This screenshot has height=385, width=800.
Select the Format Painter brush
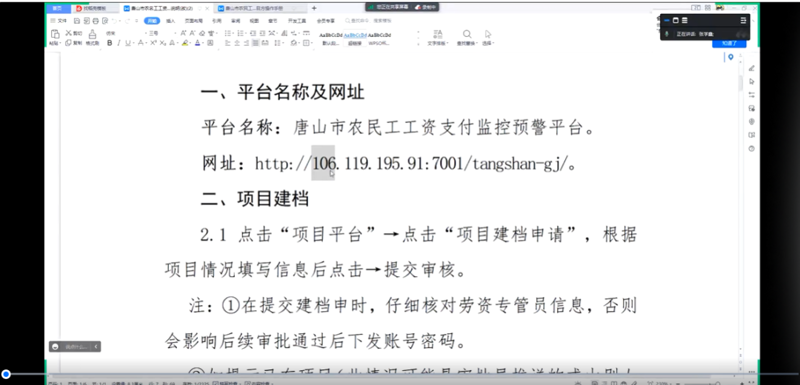pyautogui.click(x=92, y=34)
